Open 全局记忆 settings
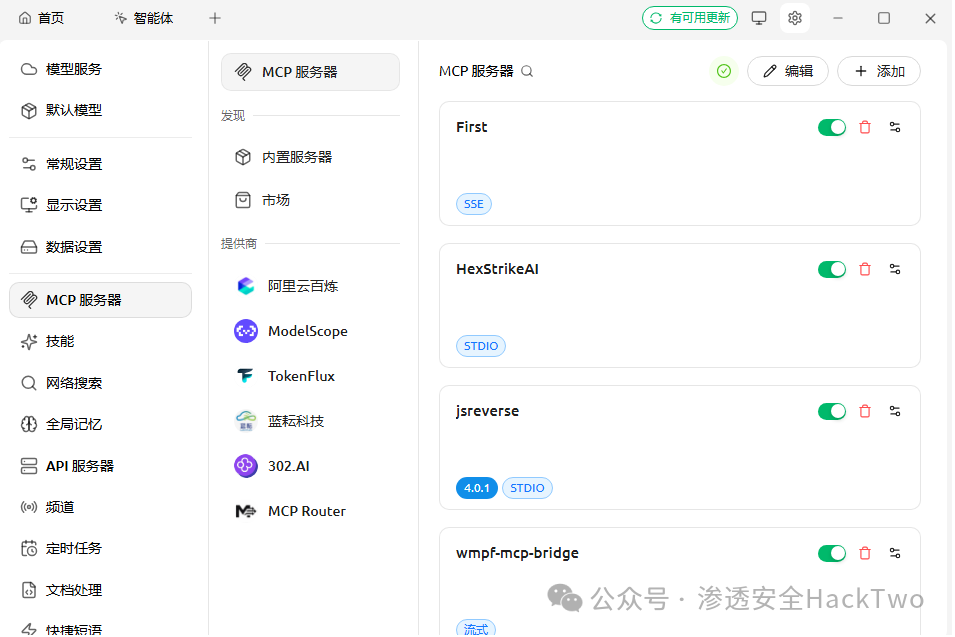 tap(100, 424)
